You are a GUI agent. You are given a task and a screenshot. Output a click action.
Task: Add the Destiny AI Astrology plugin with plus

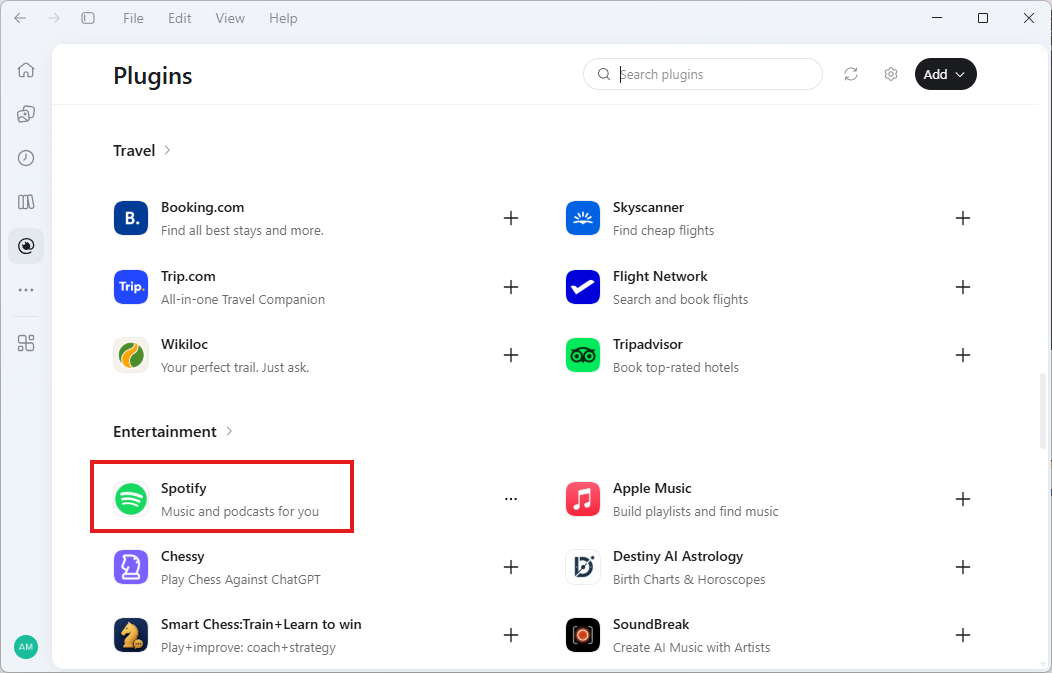pos(963,567)
